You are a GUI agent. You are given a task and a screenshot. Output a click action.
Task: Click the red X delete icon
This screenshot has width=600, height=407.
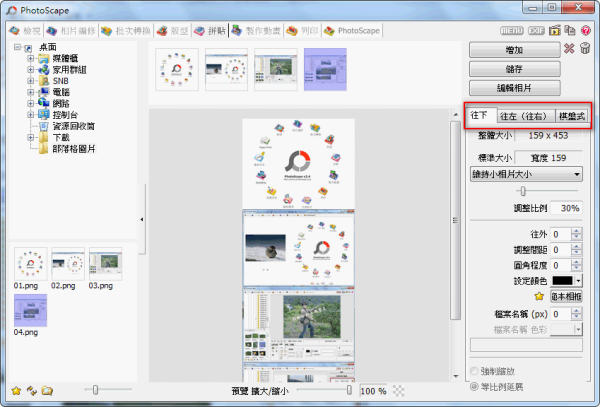[569, 49]
